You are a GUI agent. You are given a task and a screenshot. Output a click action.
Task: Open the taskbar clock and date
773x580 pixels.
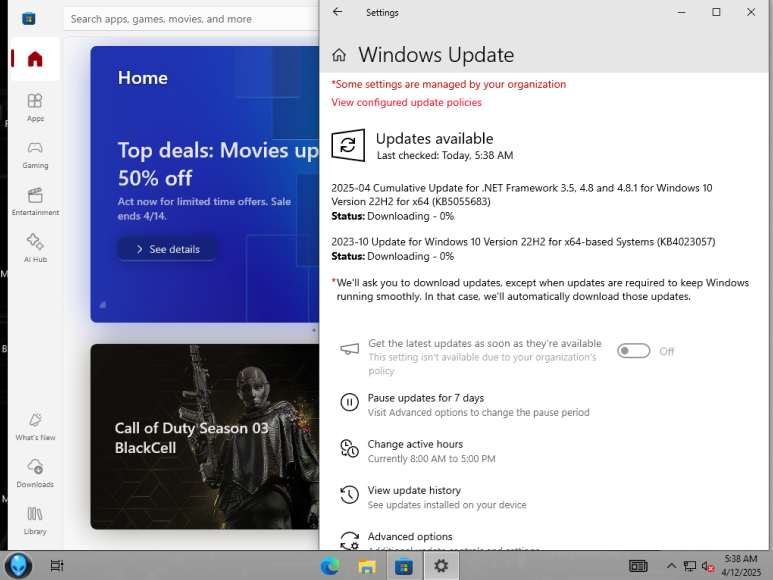pos(741,566)
